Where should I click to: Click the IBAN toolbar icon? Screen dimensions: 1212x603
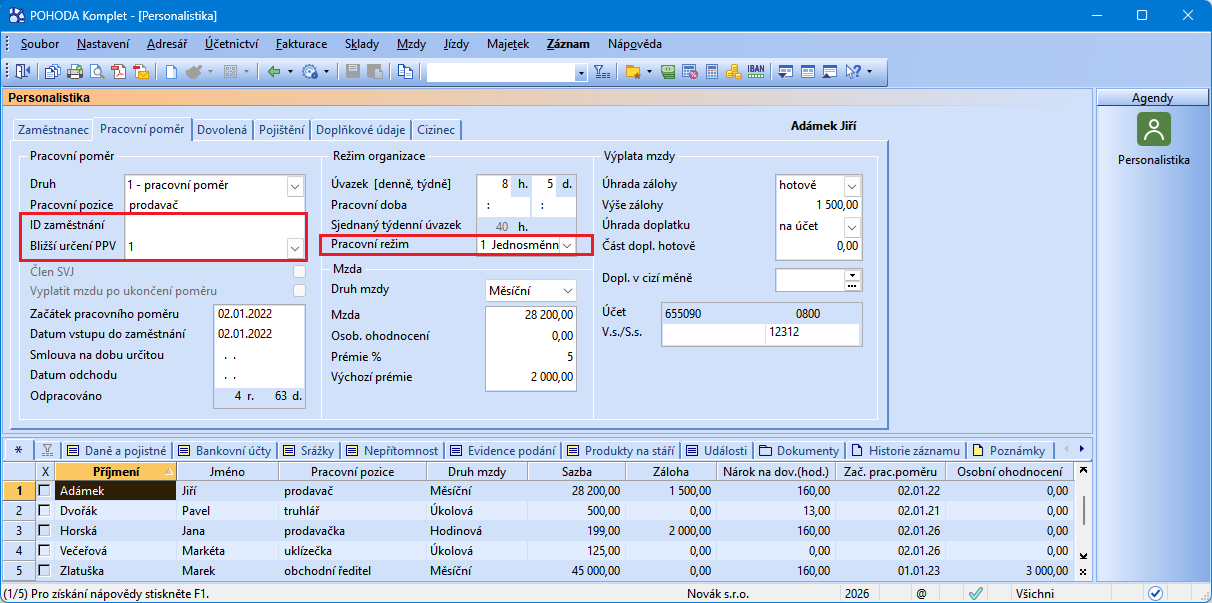click(x=756, y=72)
